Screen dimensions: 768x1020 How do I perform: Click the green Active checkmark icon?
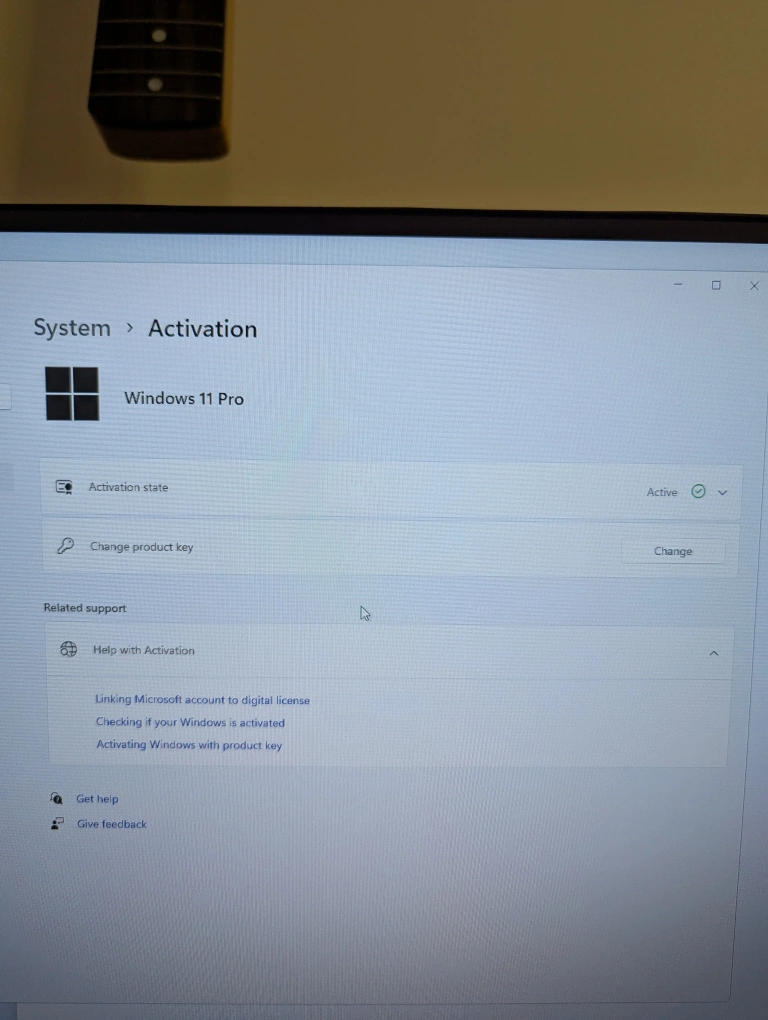698,491
